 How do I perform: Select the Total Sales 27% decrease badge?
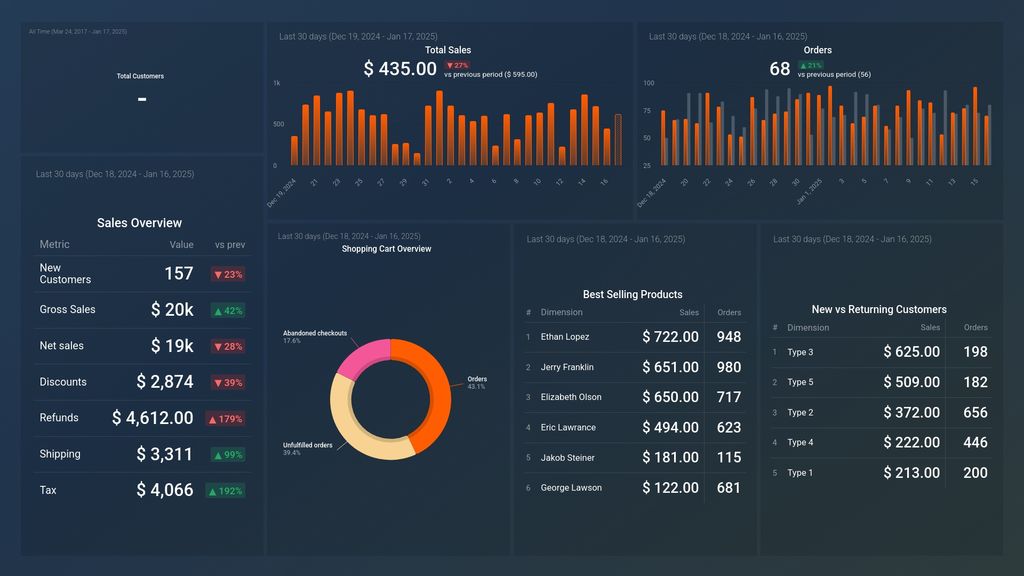tap(457, 65)
